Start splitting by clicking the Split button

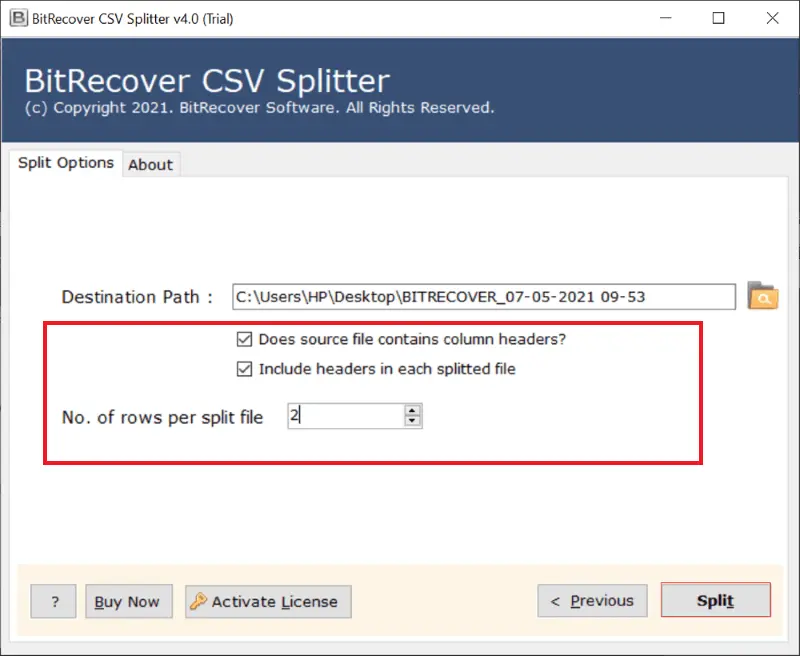click(x=715, y=600)
